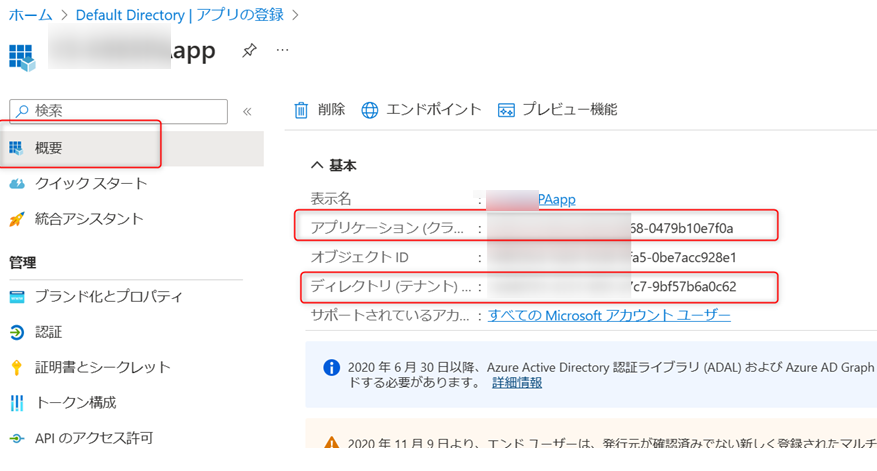Click the トークン構成 bars icon

(x=17, y=403)
